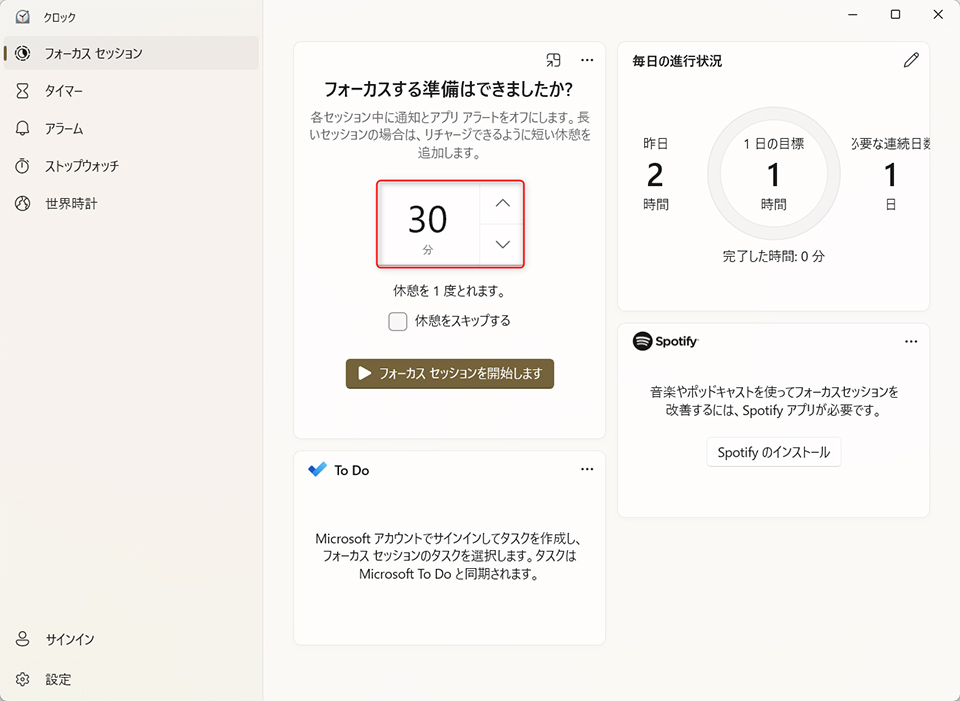Start with フォーカス セッションを開始します
This screenshot has height=701, width=960.
pos(450,373)
